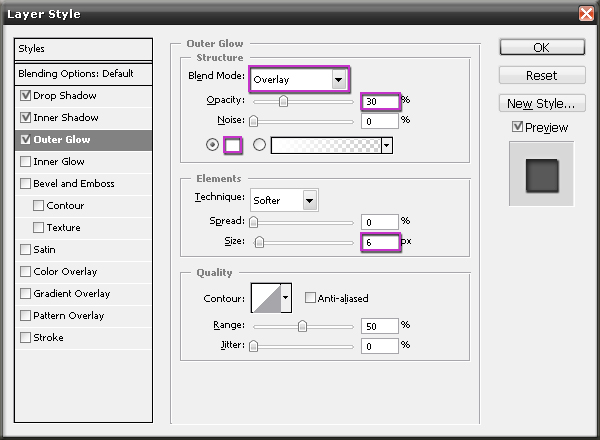Close the Layer Style dialog
The image size is (600, 440).
click(x=586, y=14)
